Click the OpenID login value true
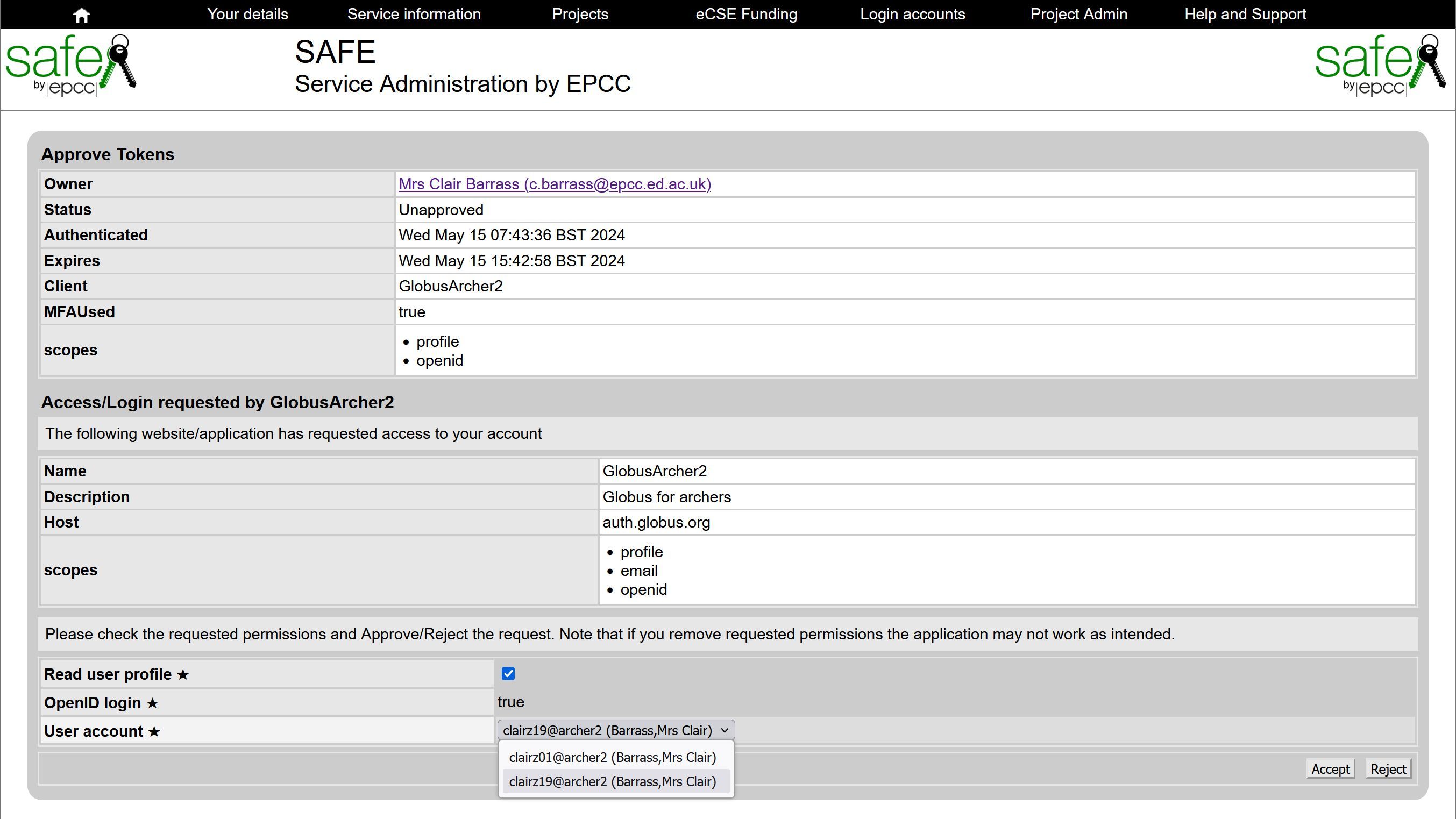This screenshot has height=819, width=1456. (x=511, y=702)
